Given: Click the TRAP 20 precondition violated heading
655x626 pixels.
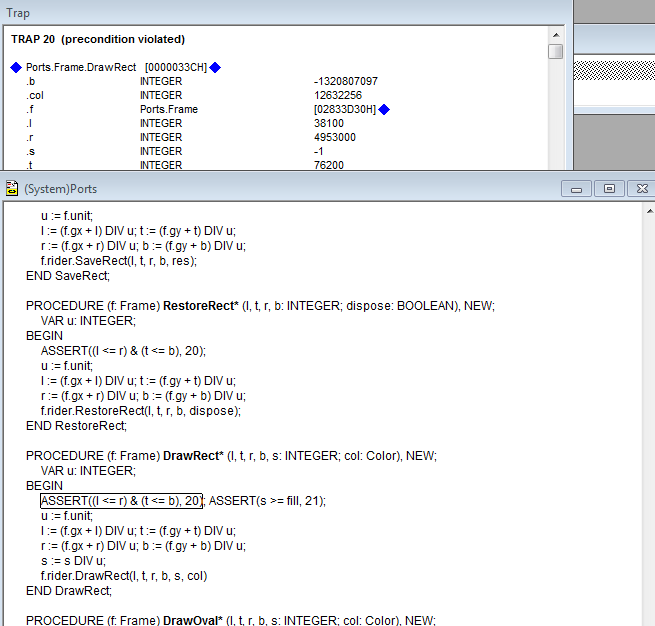Looking at the screenshot, I should point(98,39).
